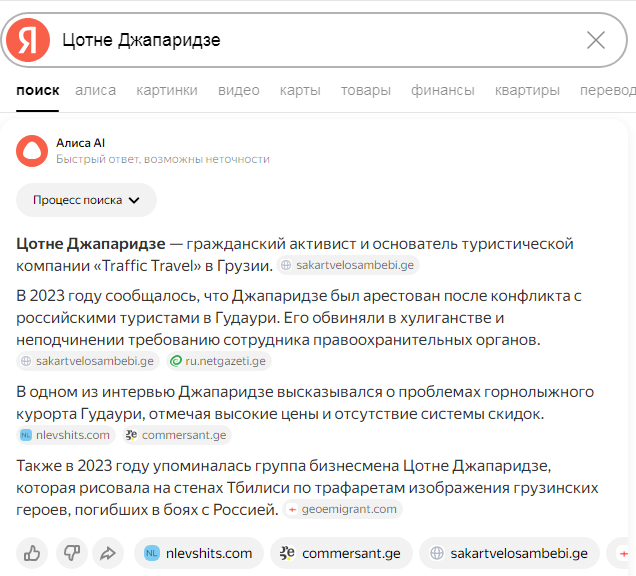Expand the Процесс поиска dropdown
Image resolution: width=636 pixels, height=576 pixels.
(86, 200)
